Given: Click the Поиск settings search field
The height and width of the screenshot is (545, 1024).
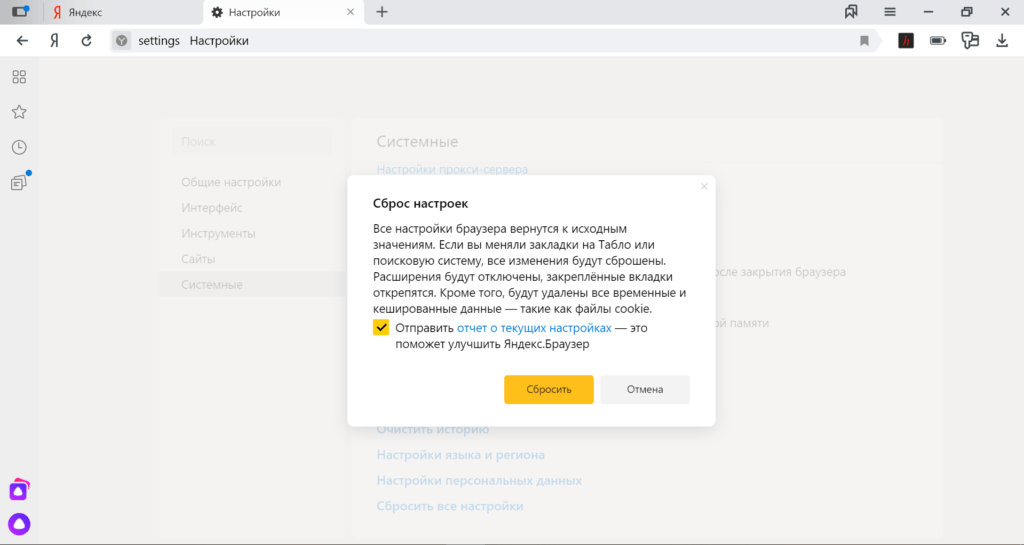Looking at the screenshot, I should click(252, 142).
